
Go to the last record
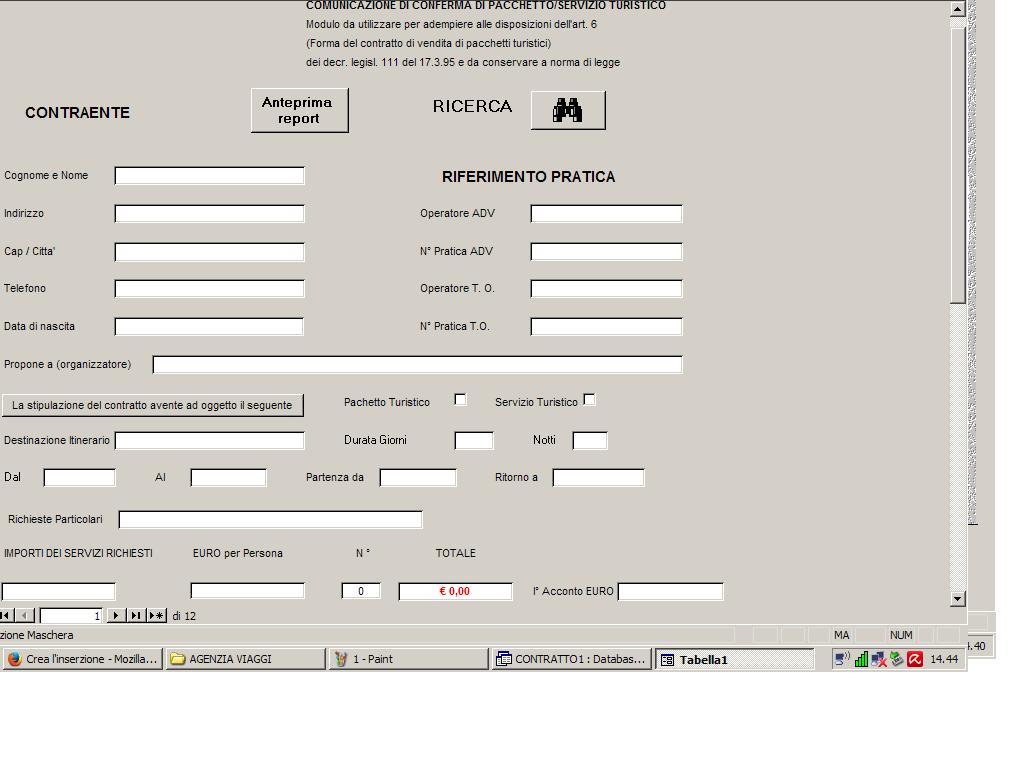tap(136, 616)
